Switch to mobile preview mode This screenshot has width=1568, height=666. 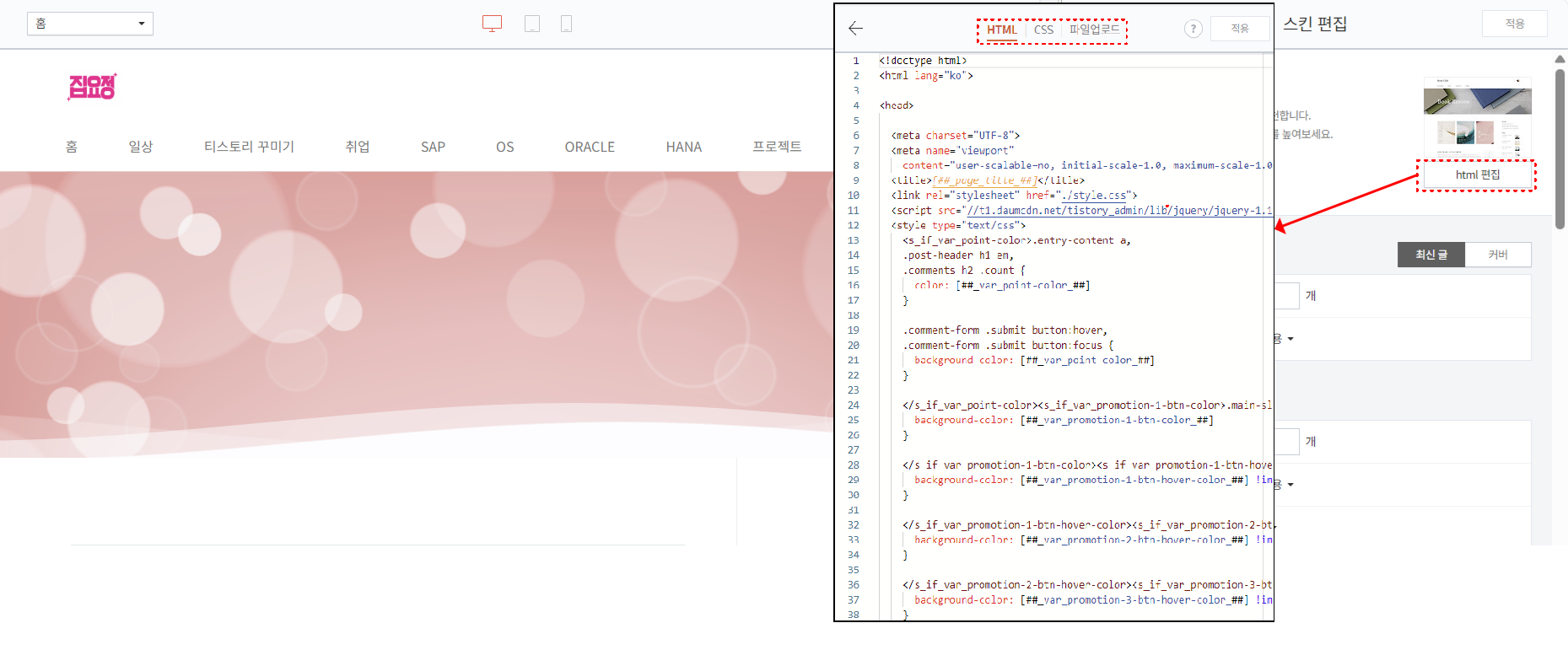[x=566, y=24]
